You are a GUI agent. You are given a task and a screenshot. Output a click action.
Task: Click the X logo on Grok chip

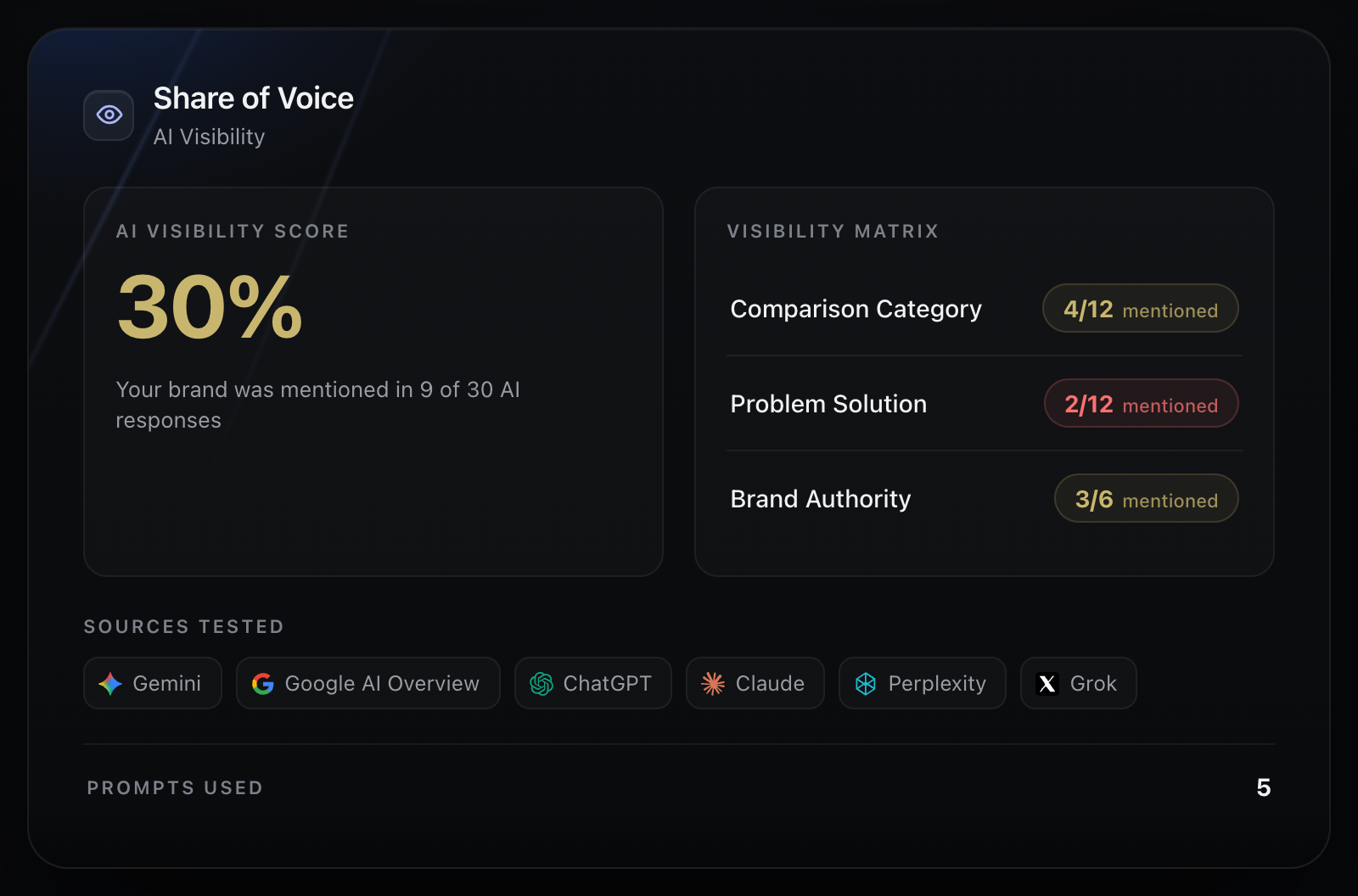(x=1047, y=684)
